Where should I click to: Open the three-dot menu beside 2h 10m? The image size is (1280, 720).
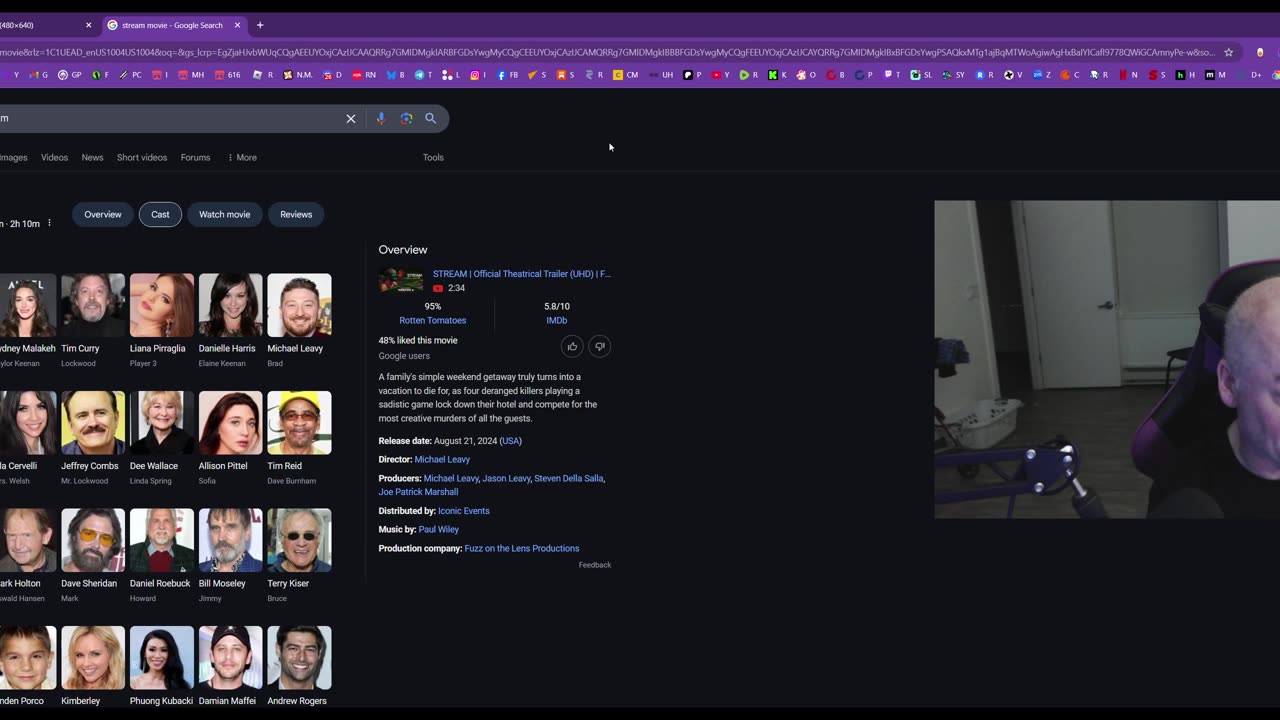click(x=49, y=223)
